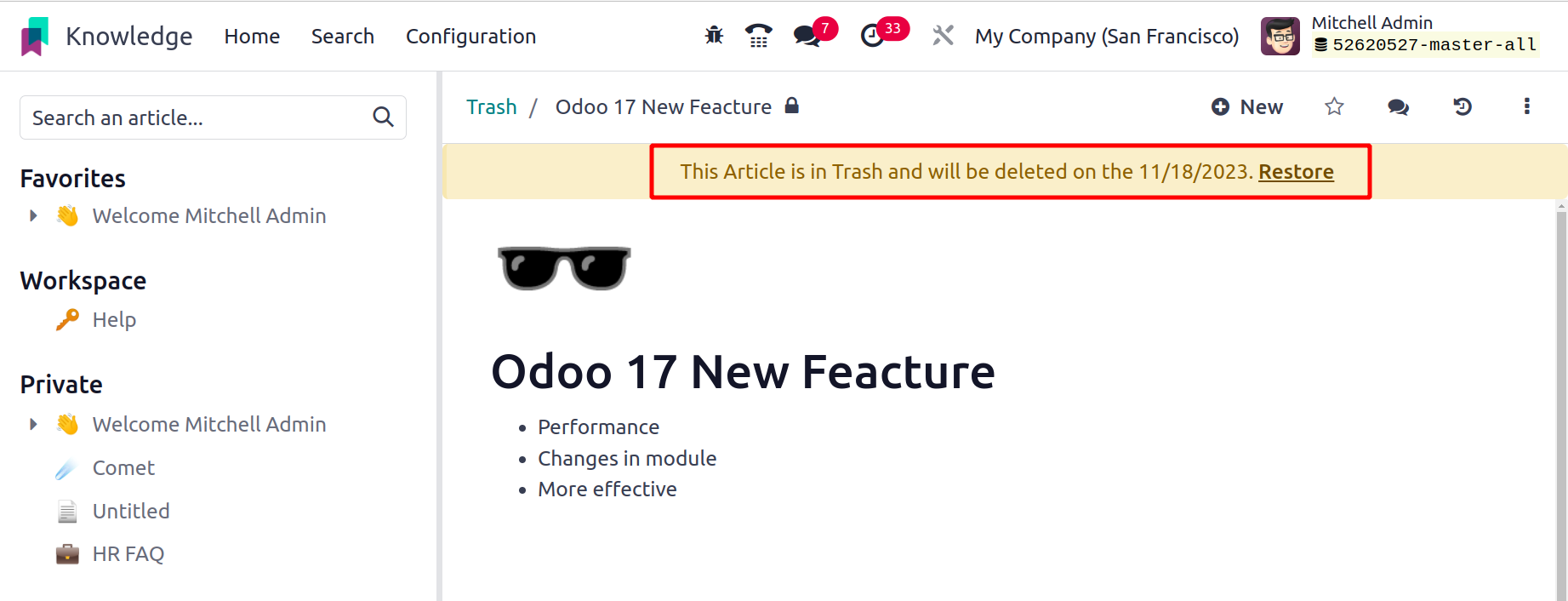Click the search magnifier icon

coord(384,117)
